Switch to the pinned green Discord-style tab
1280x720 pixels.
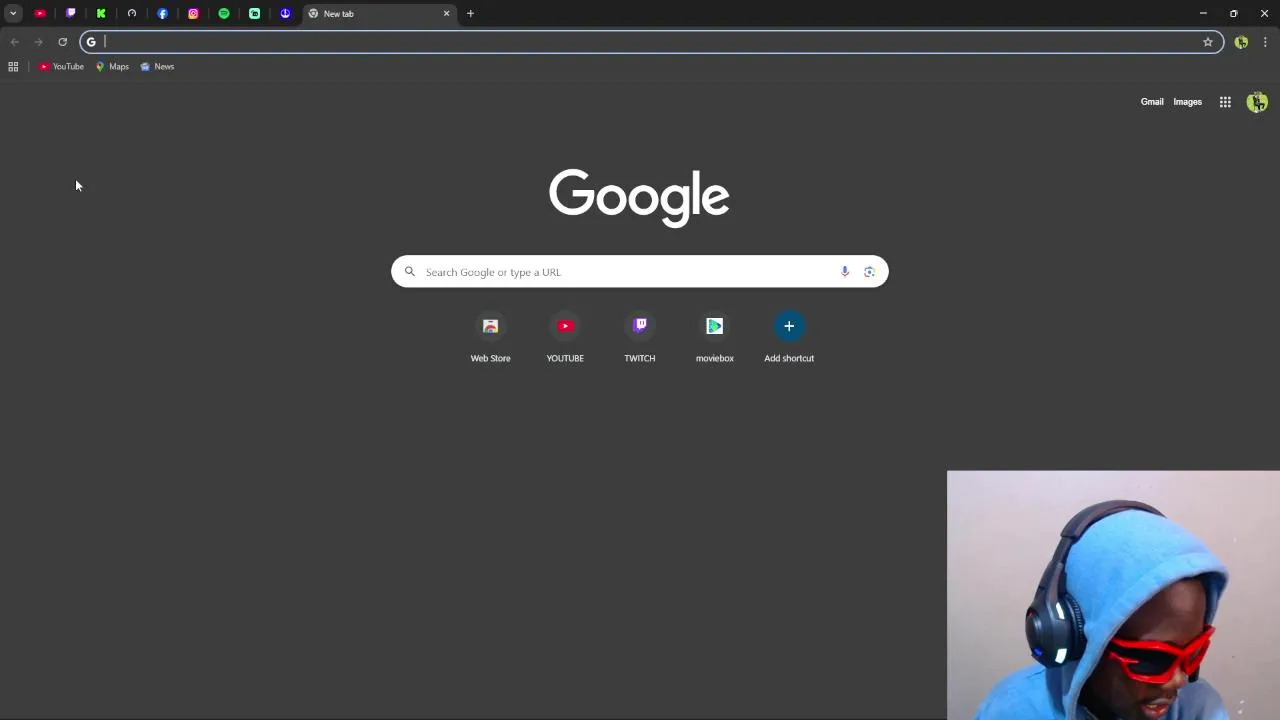coord(255,13)
